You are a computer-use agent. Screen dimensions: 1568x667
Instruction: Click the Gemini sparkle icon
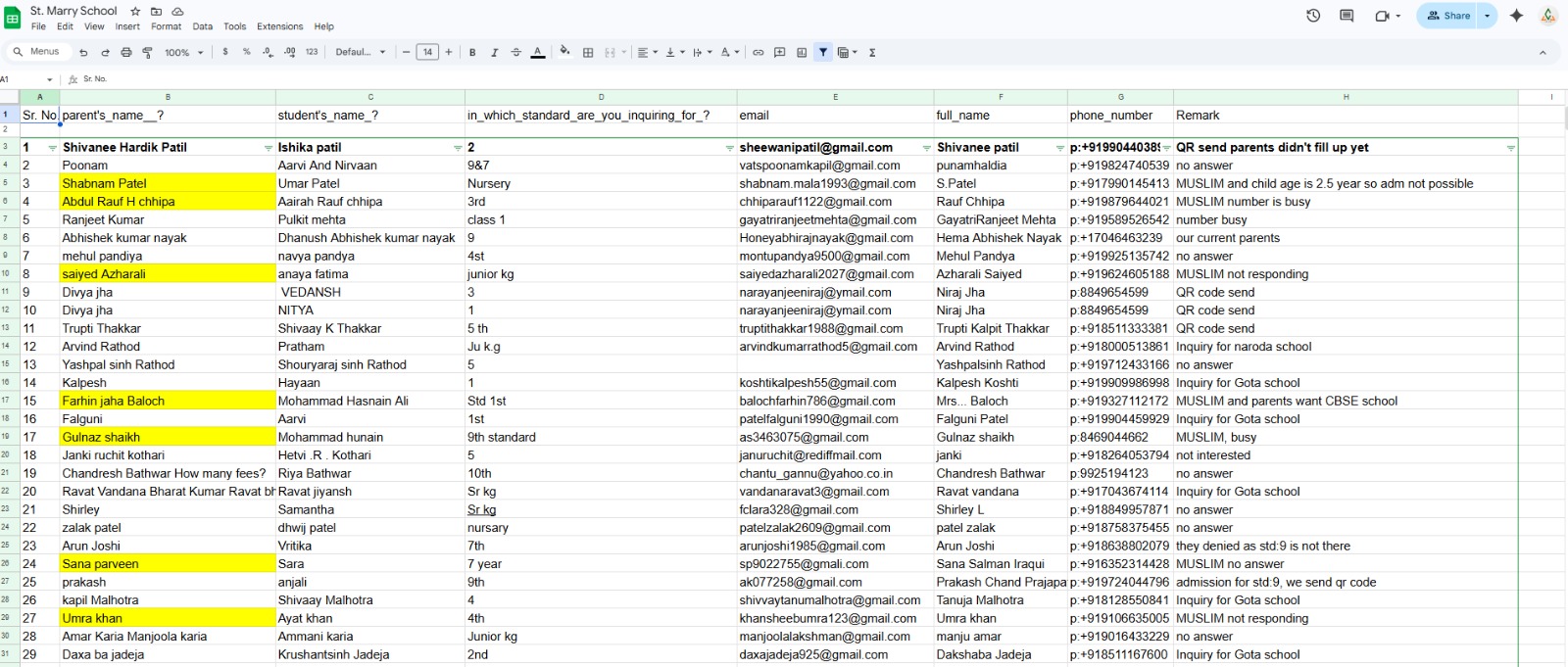click(x=1516, y=16)
